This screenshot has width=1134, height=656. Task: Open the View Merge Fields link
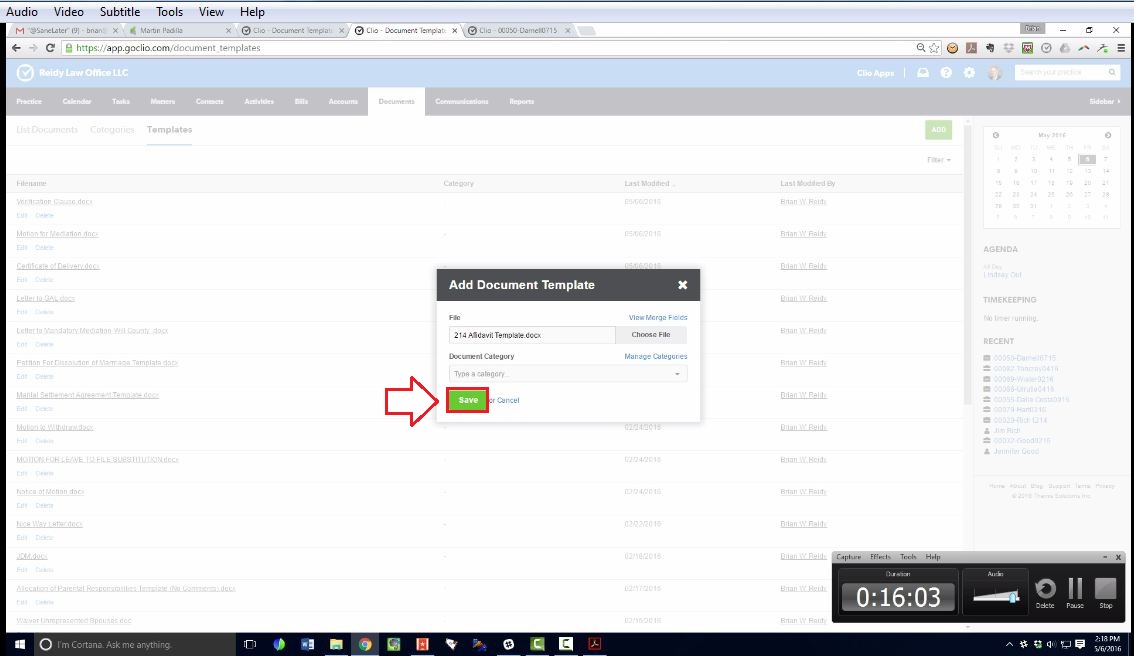658,318
